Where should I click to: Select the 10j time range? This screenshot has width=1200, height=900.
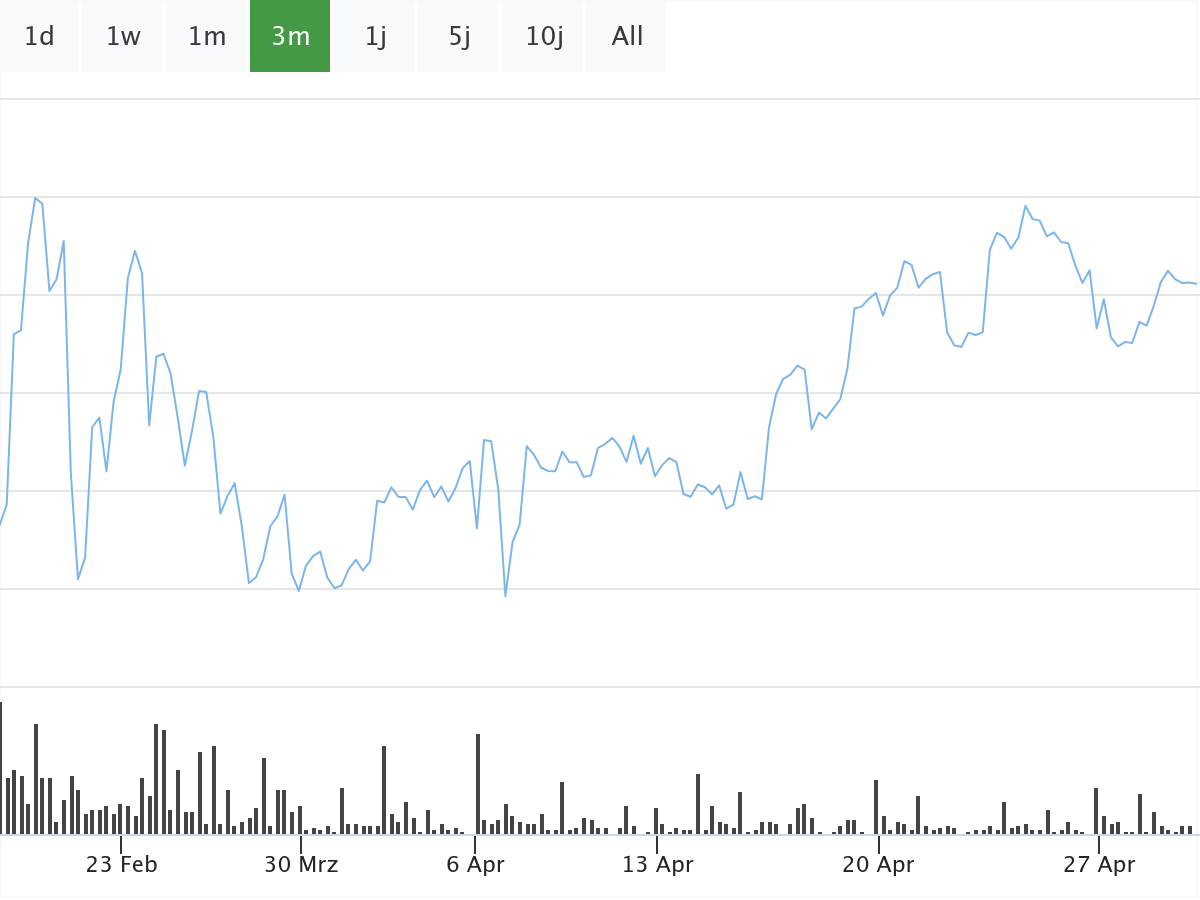[544, 37]
